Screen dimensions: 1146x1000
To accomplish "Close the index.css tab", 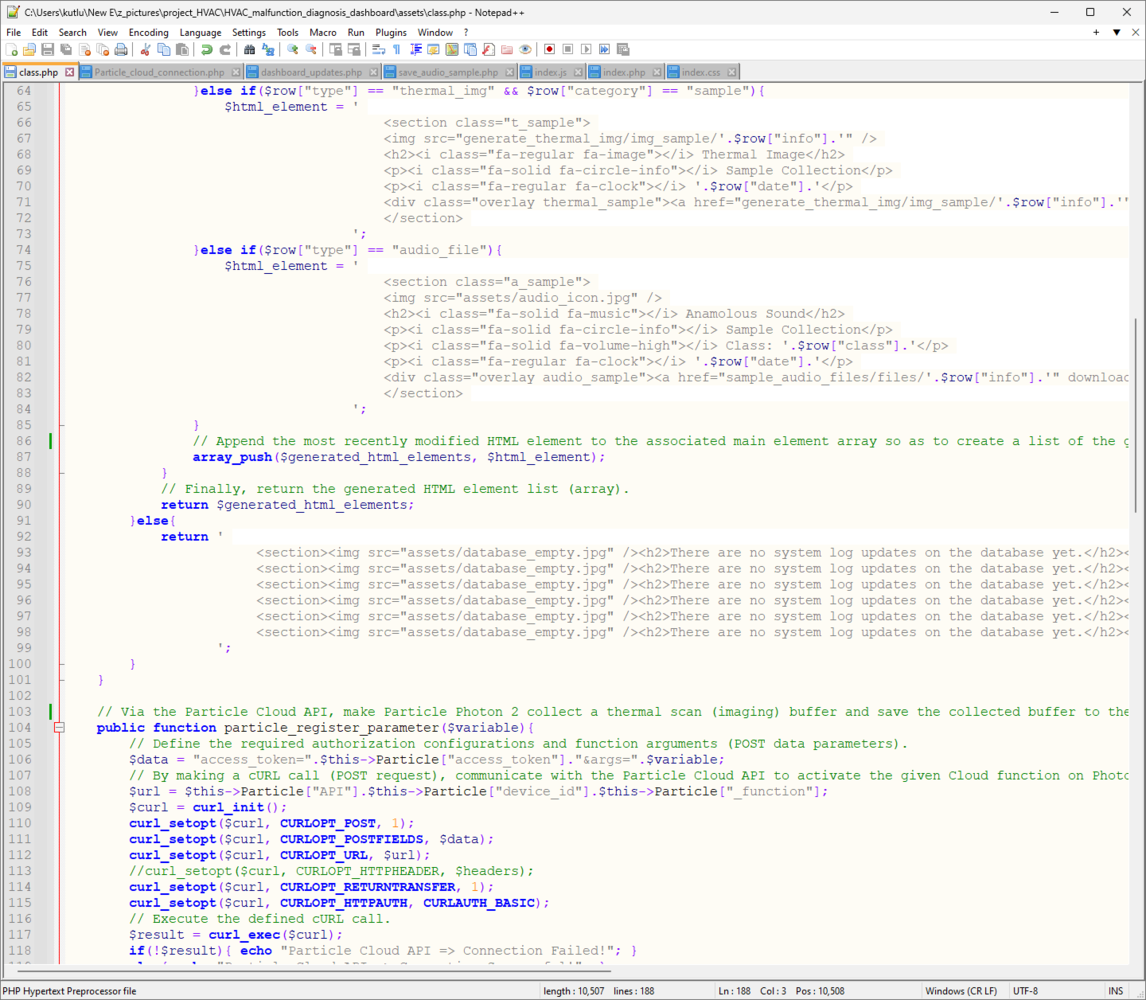I will click(x=732, y=72).
